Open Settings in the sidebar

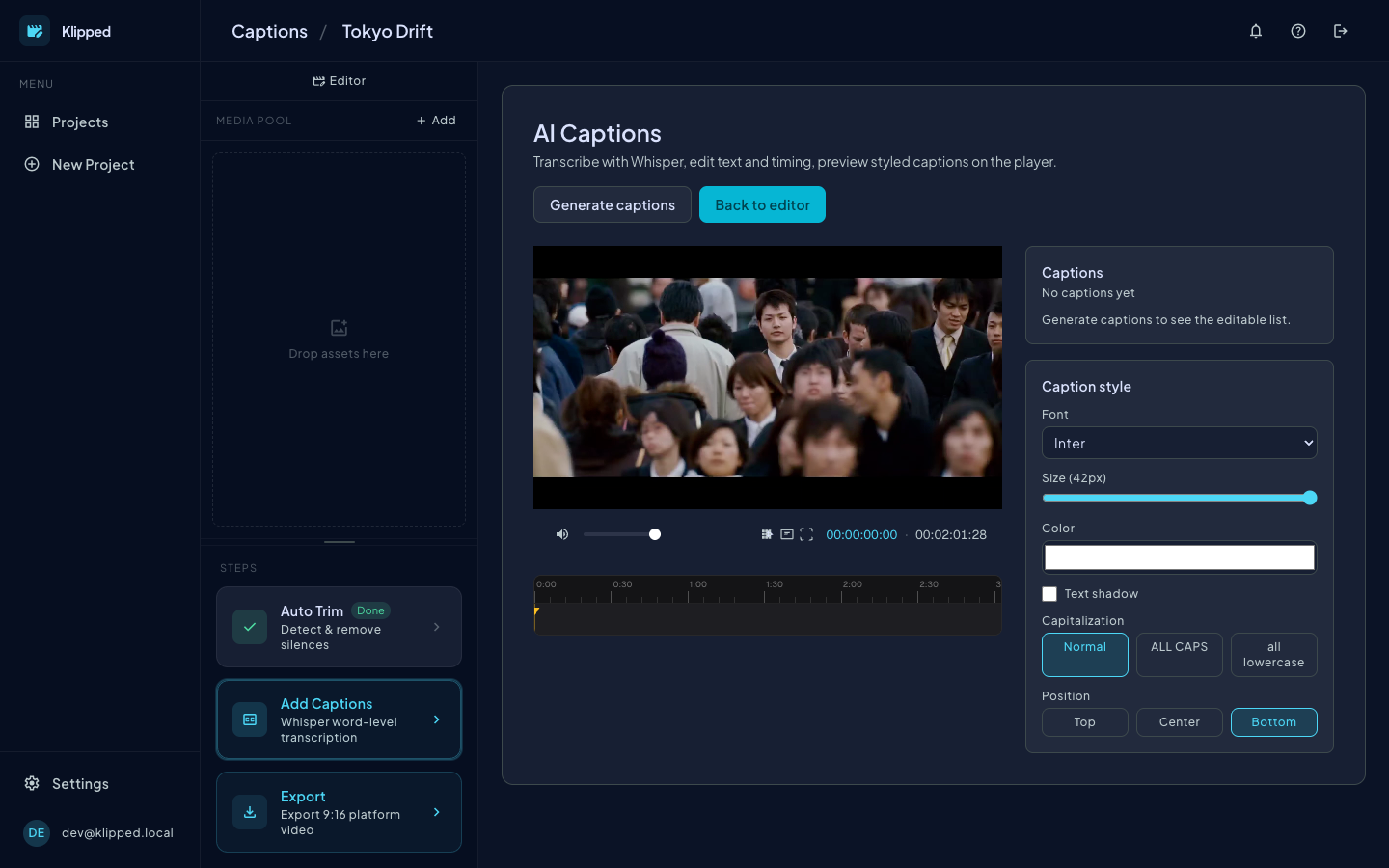click(99, 784)
